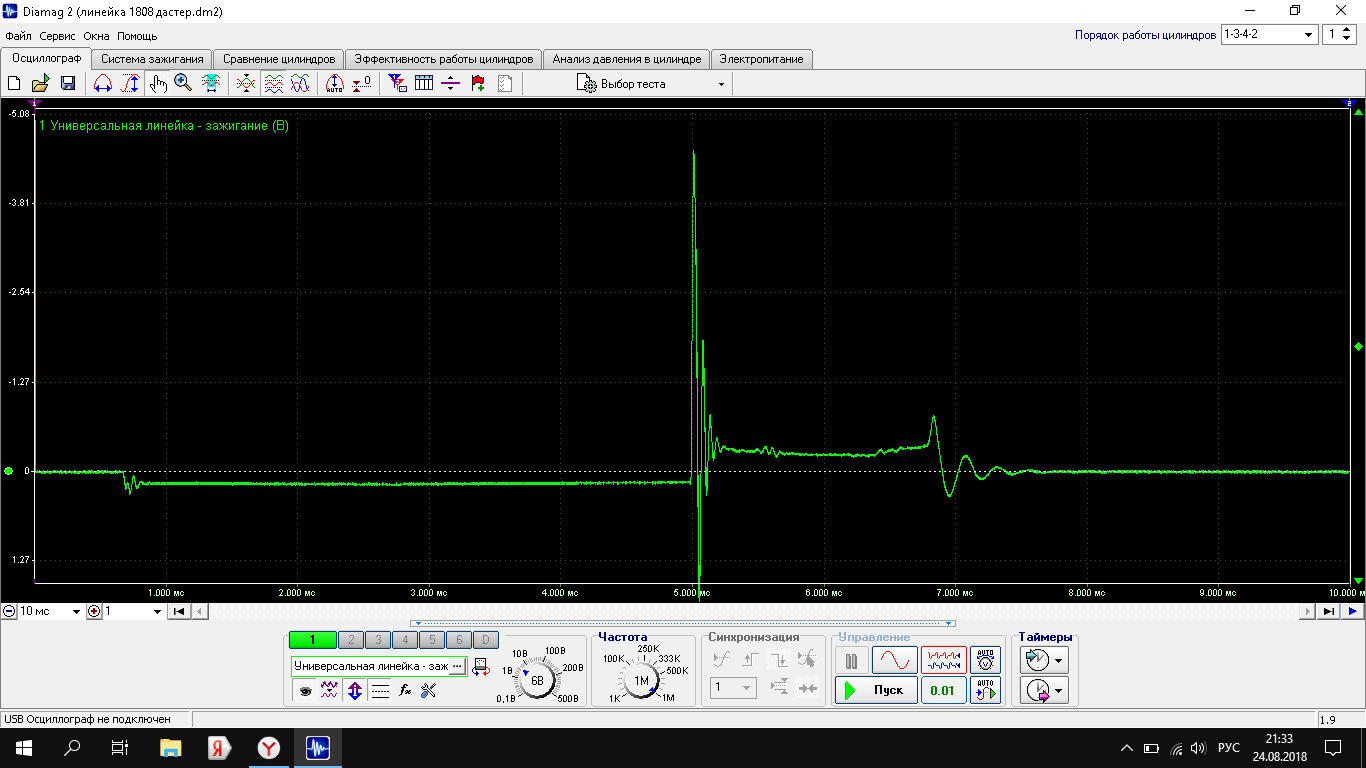This screenshot has height=768, width=1366.
Task: Switch to the Система зажигания tab
Action: coord(152,59)
